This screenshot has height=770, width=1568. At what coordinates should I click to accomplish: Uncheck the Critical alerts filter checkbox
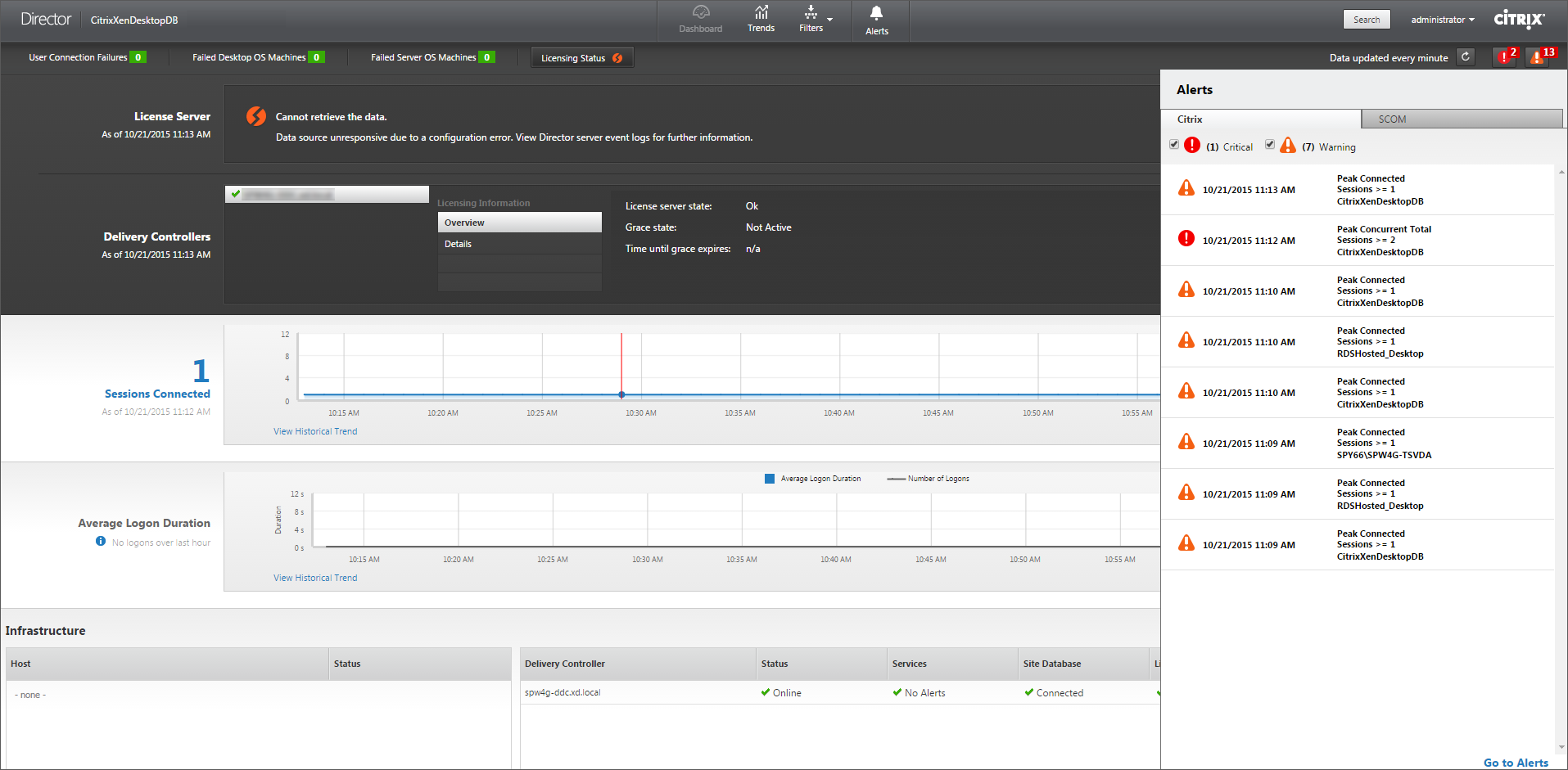coord(1174,145)
